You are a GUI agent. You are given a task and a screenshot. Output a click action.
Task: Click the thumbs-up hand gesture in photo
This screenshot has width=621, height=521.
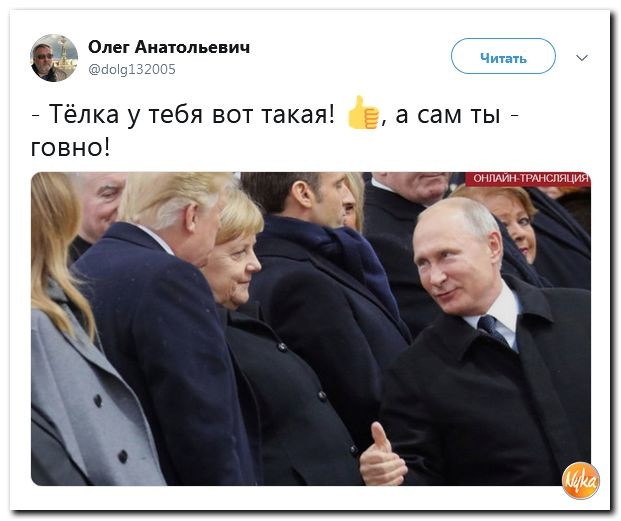tap(382, 455)
